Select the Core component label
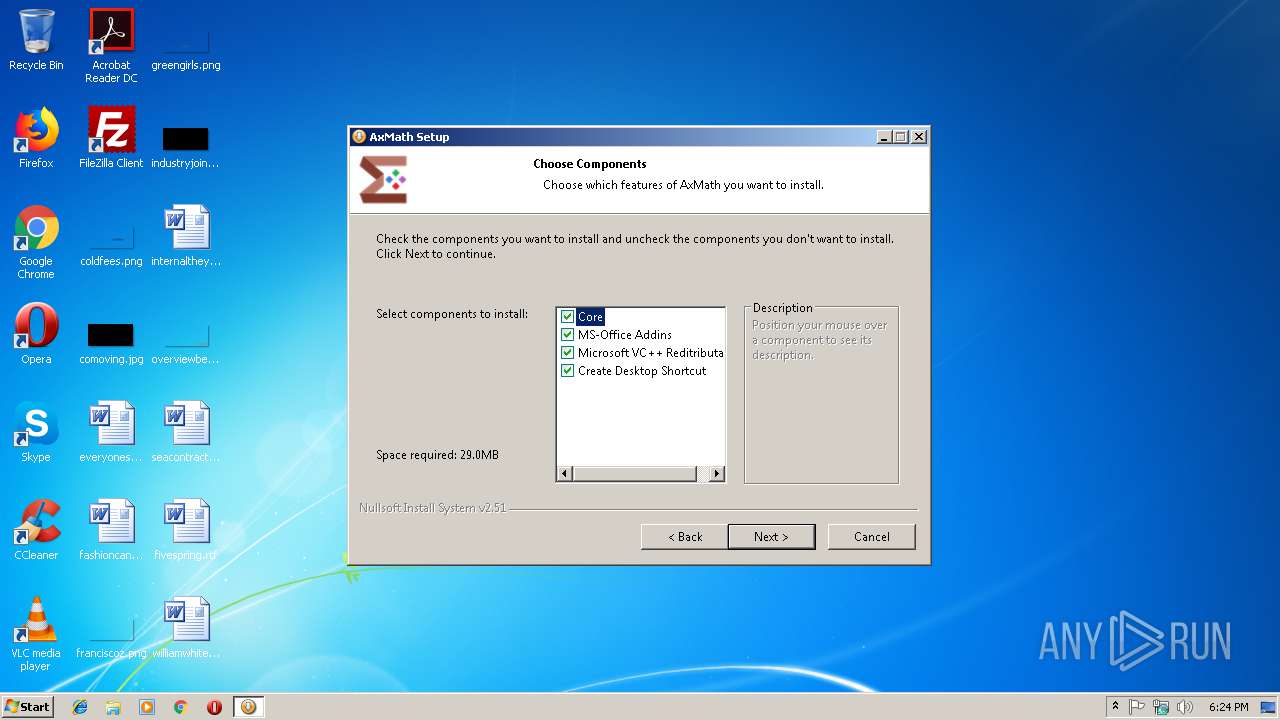Image resolution: width=1280 pixels, height=720 pixels. click(x=590, y=317)
